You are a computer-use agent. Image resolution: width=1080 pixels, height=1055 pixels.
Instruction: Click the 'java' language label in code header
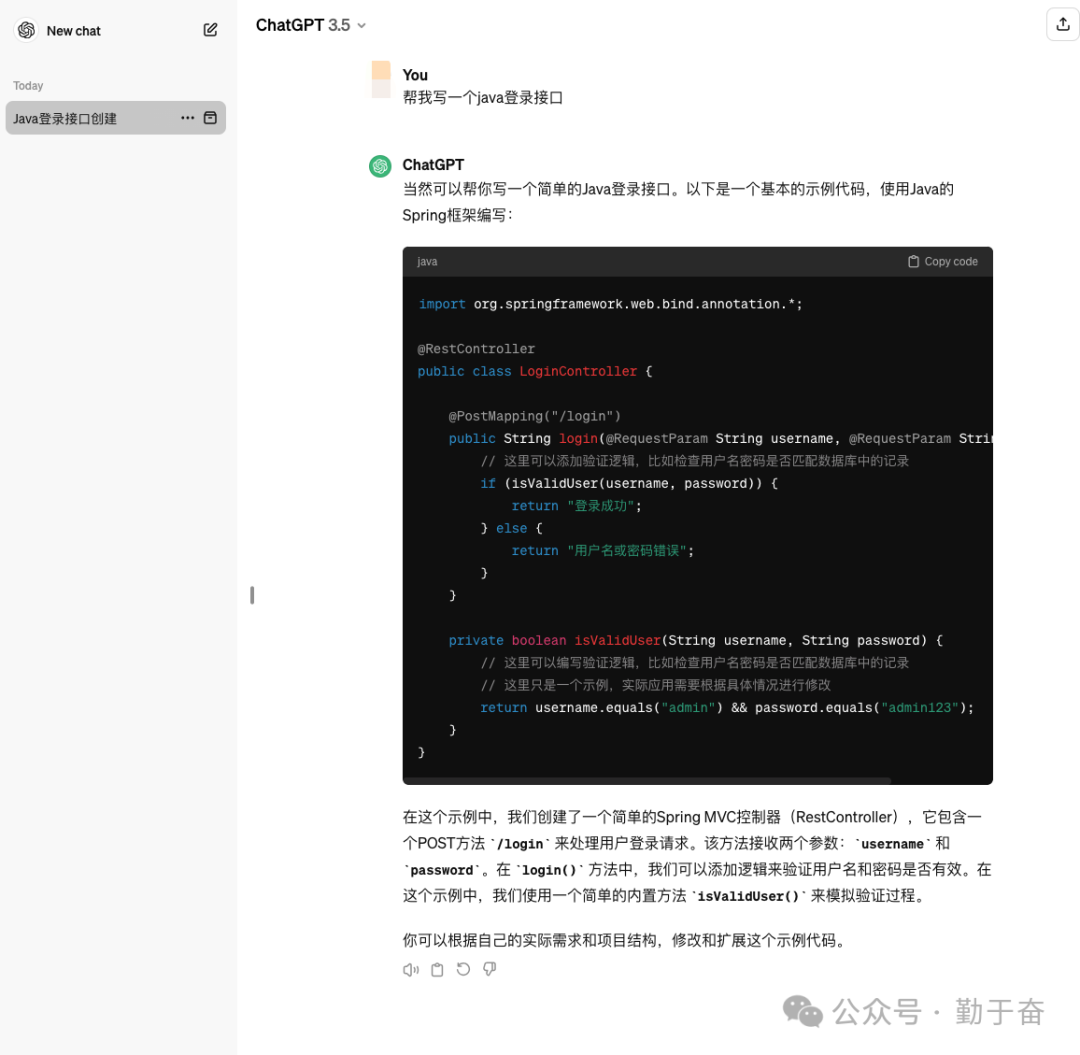click(x=427, y=262)
